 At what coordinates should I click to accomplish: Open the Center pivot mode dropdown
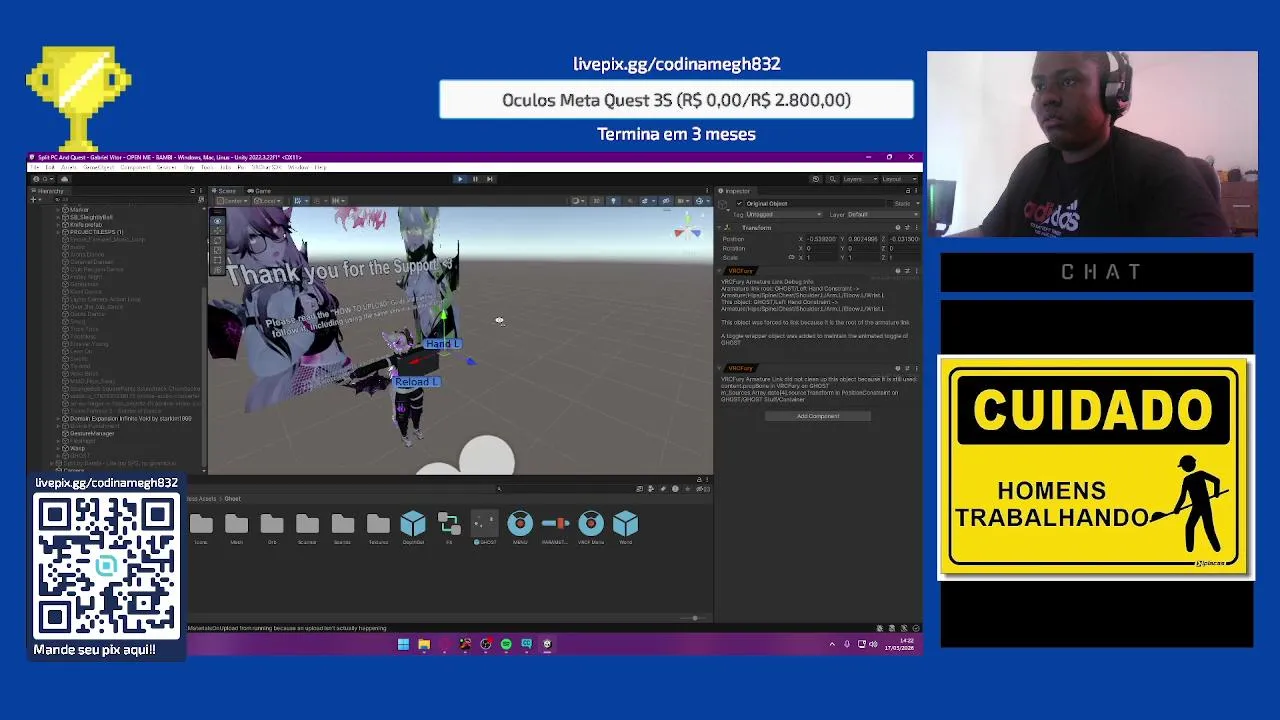coord(232,201)
